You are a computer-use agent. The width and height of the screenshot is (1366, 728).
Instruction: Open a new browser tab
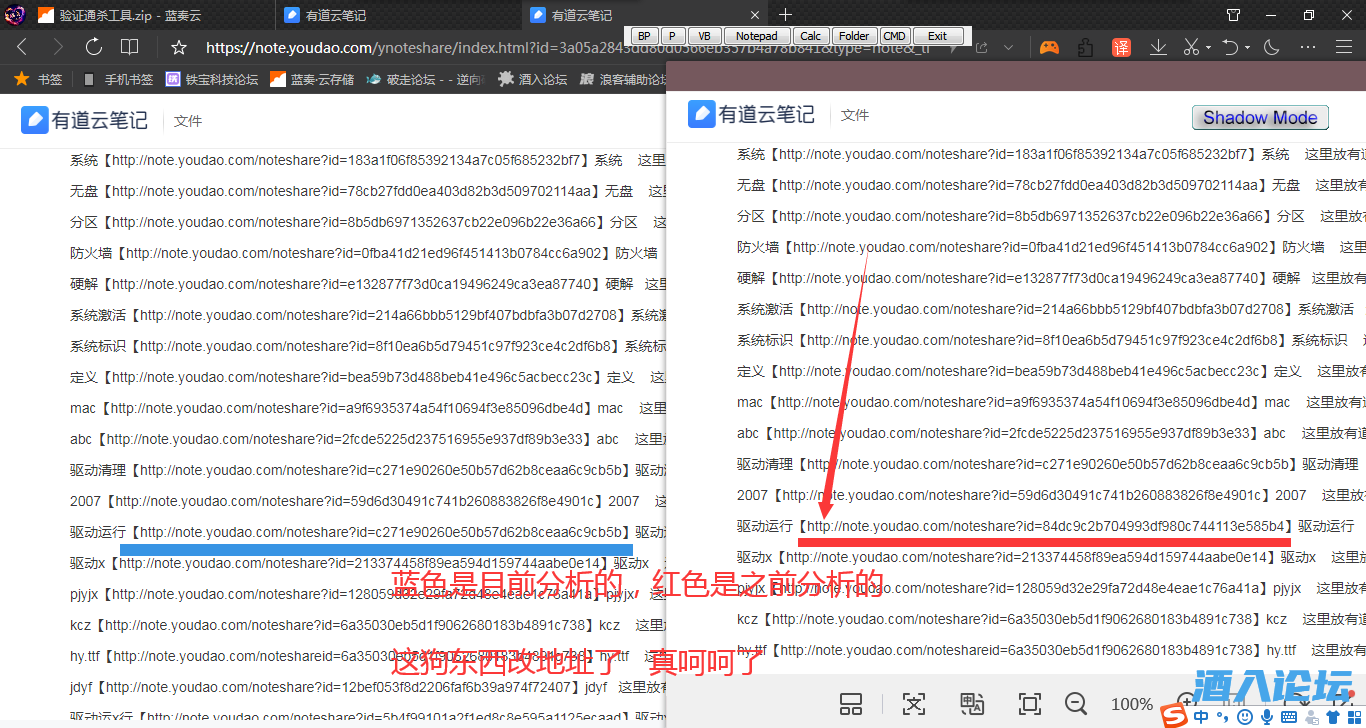(x=785, y=14)
